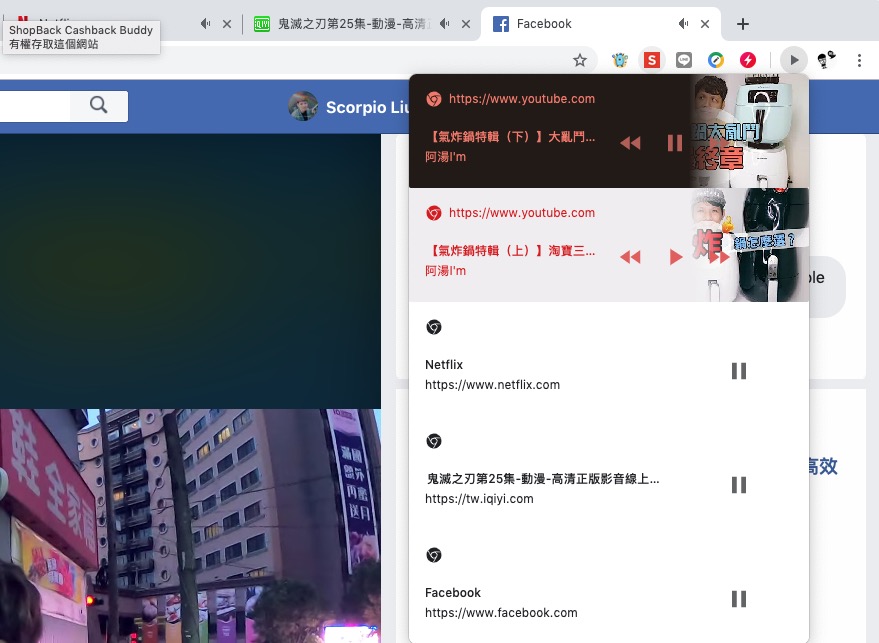Pause the Facebook media session
This screenshot has height=643, width=879.
[739, 599]
